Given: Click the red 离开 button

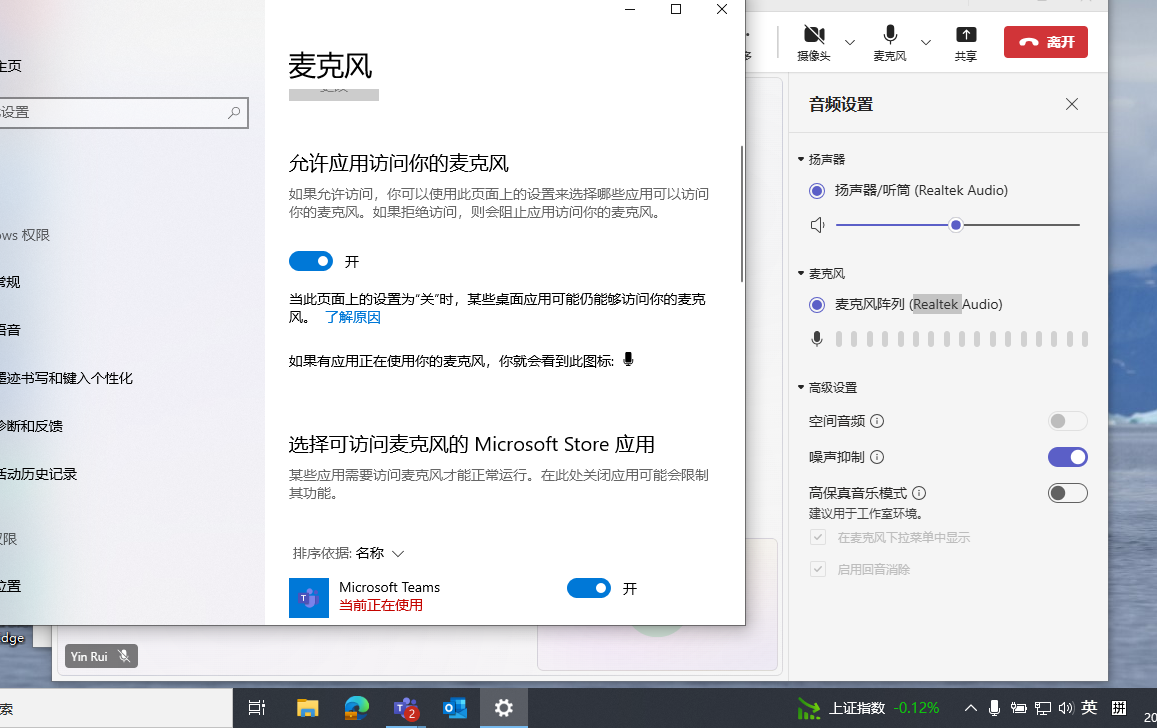Looking at the screenshot, I should coord(1045,42).
